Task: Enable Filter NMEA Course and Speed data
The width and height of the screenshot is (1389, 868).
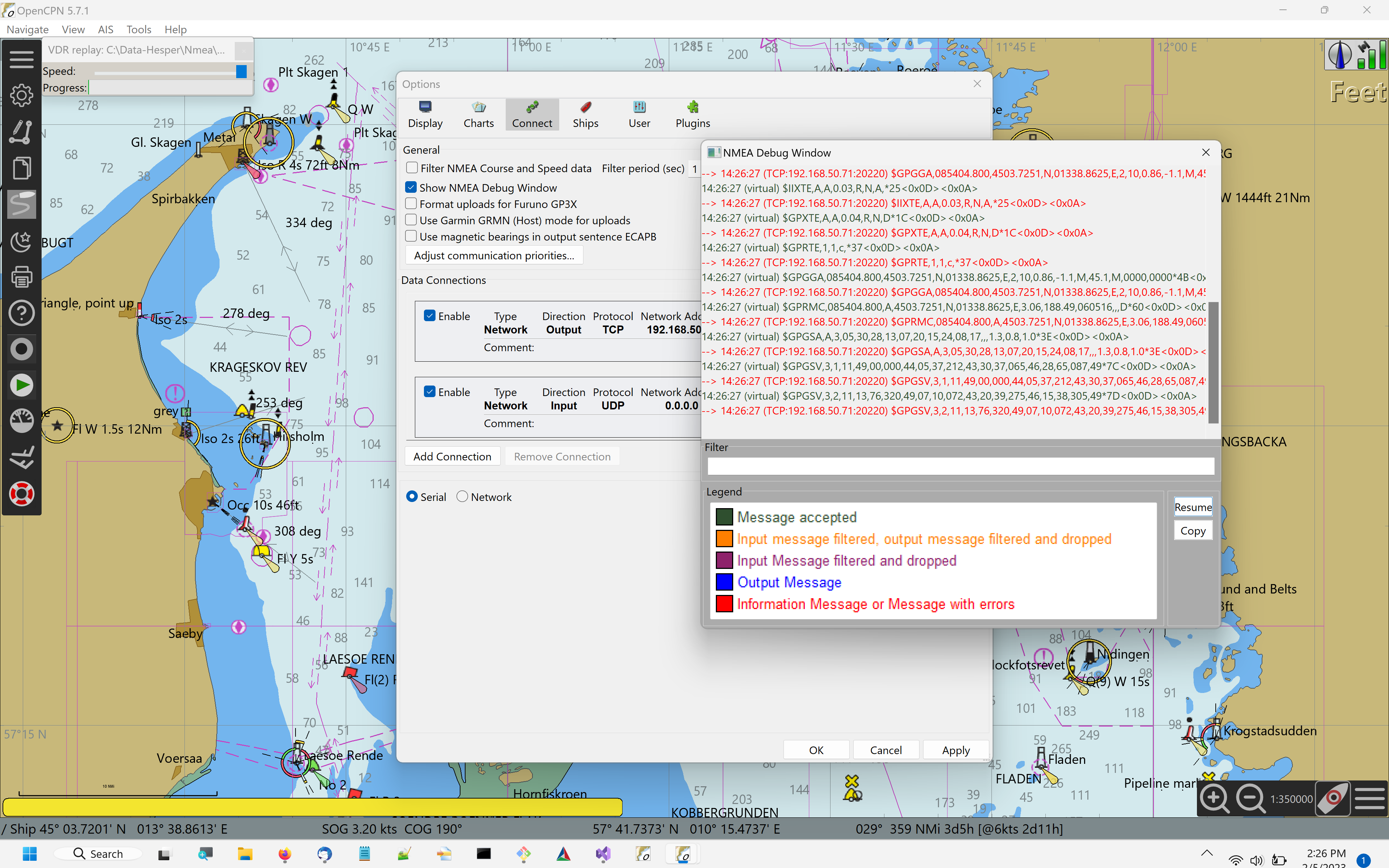Action: pyautogui.click(x=412, y=167)
